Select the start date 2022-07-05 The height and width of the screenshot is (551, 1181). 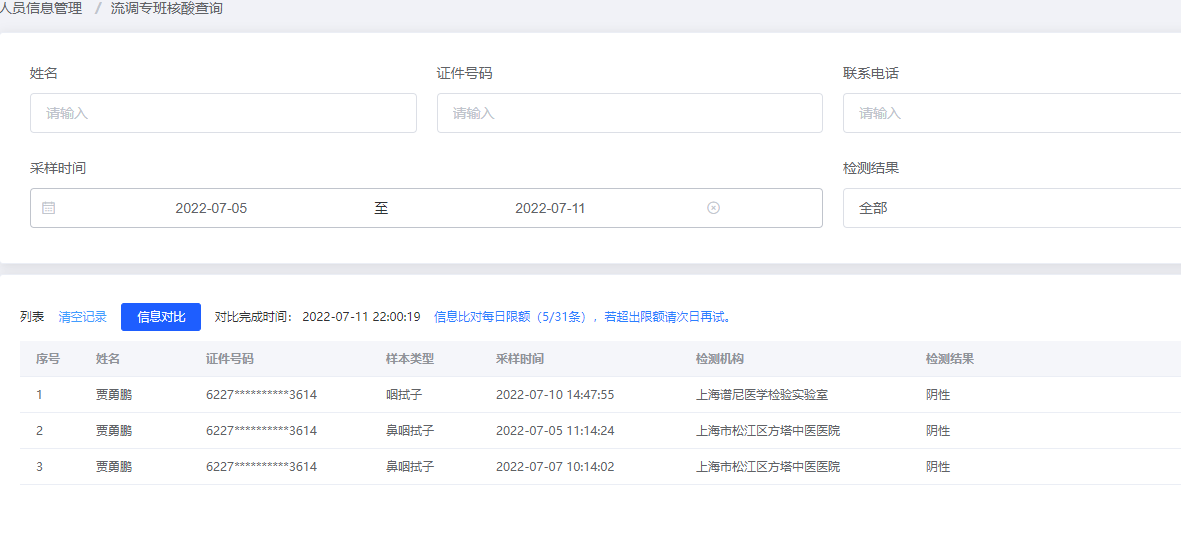pos(211,209)
